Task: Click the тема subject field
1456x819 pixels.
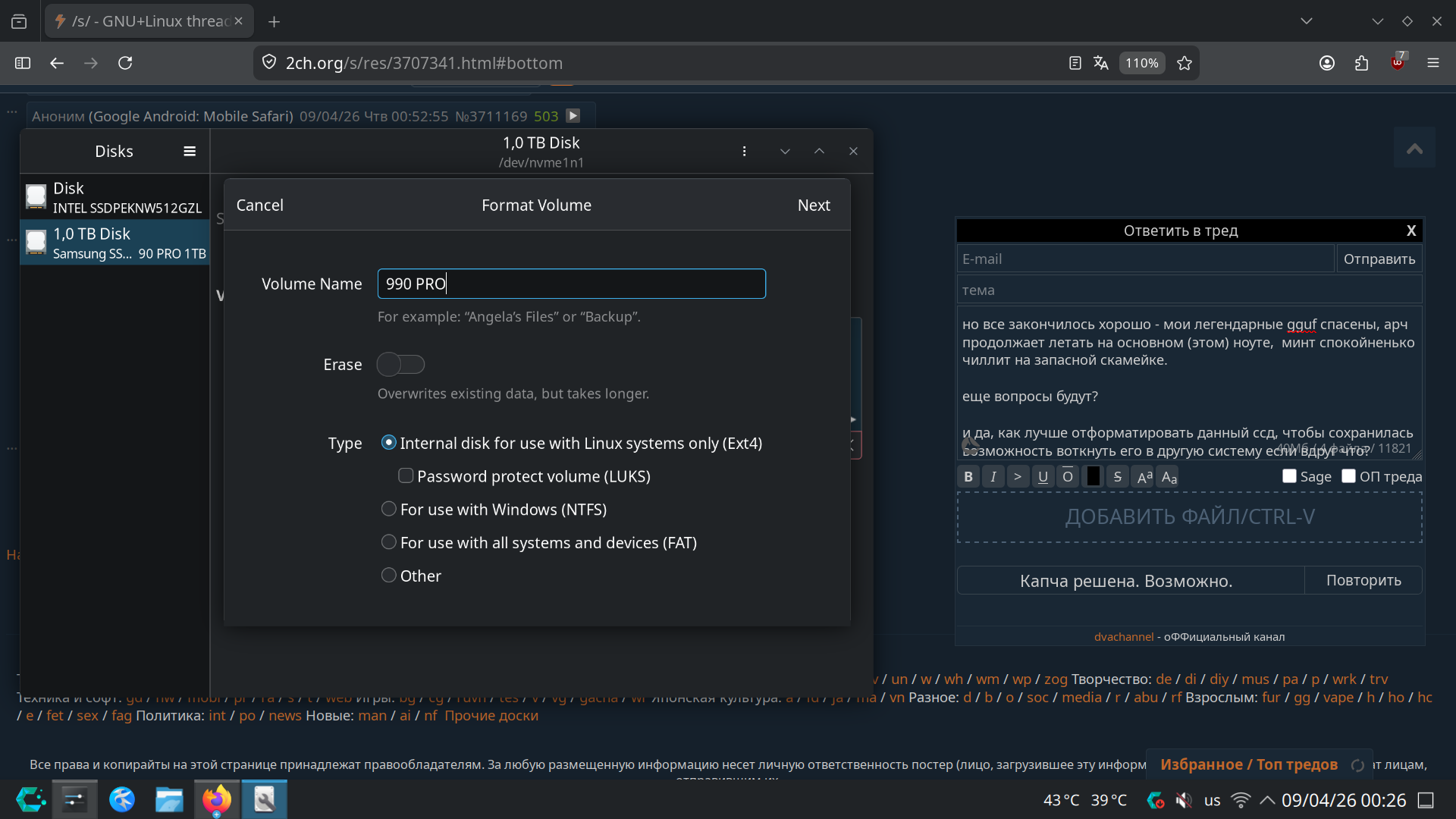Action: (1189, 290)
